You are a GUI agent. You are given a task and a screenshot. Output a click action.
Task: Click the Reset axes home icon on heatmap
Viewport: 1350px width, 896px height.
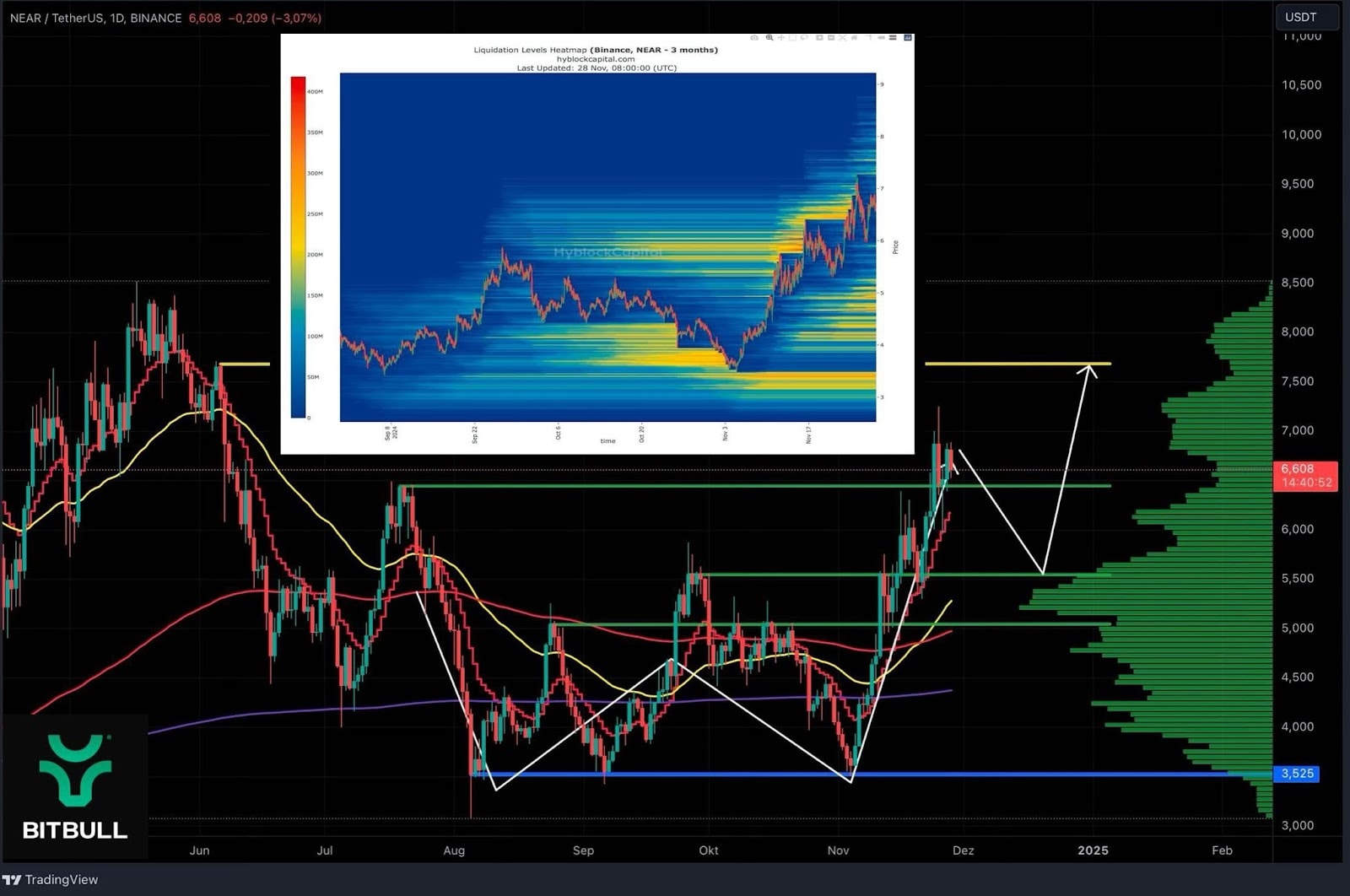854,38
